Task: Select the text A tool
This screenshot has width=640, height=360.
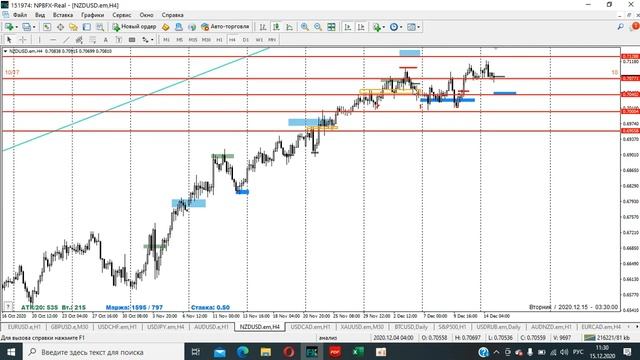Action: (x=106, y=40)
